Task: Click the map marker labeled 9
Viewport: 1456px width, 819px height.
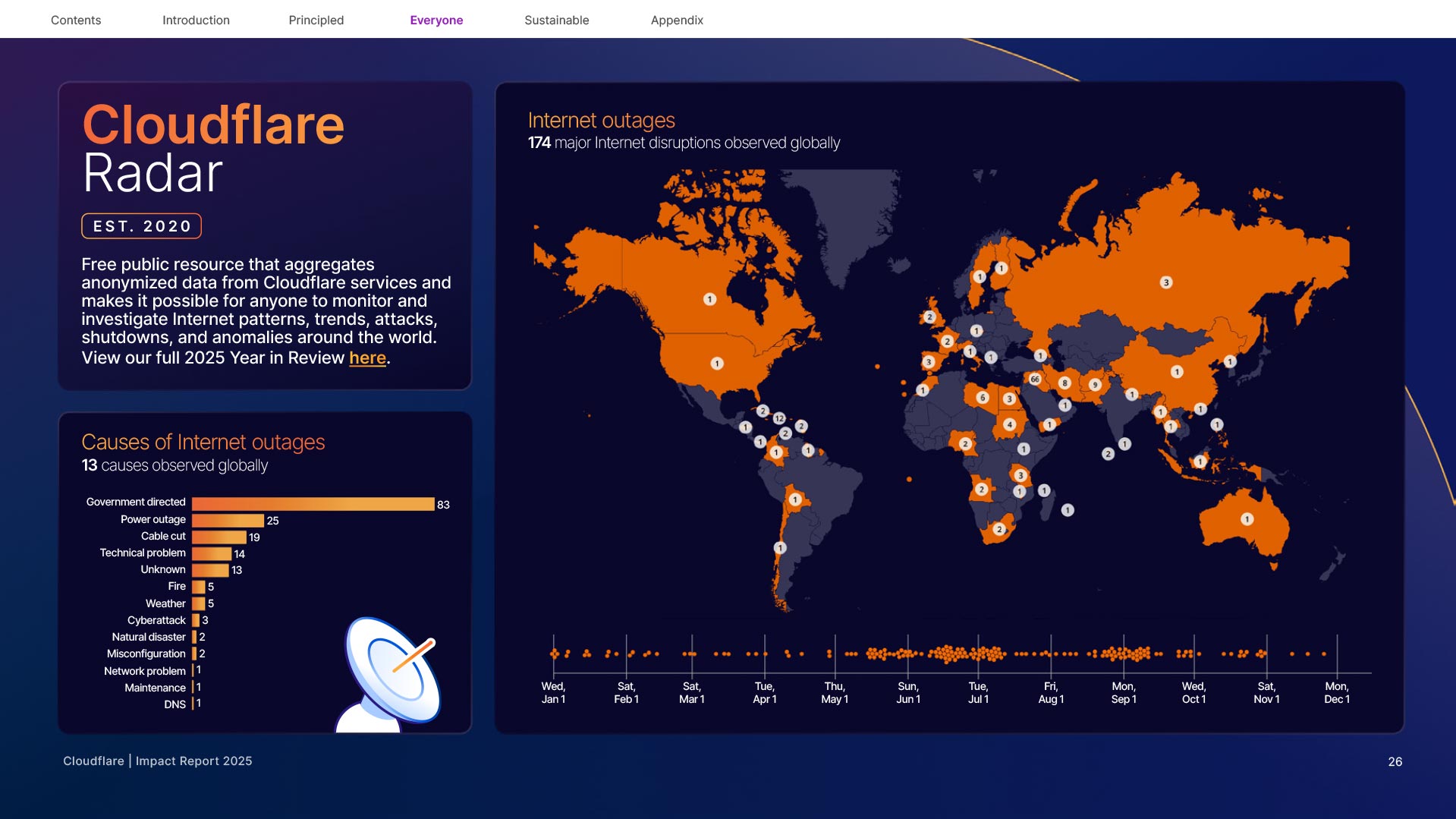Action: (x=1095, y=385)
